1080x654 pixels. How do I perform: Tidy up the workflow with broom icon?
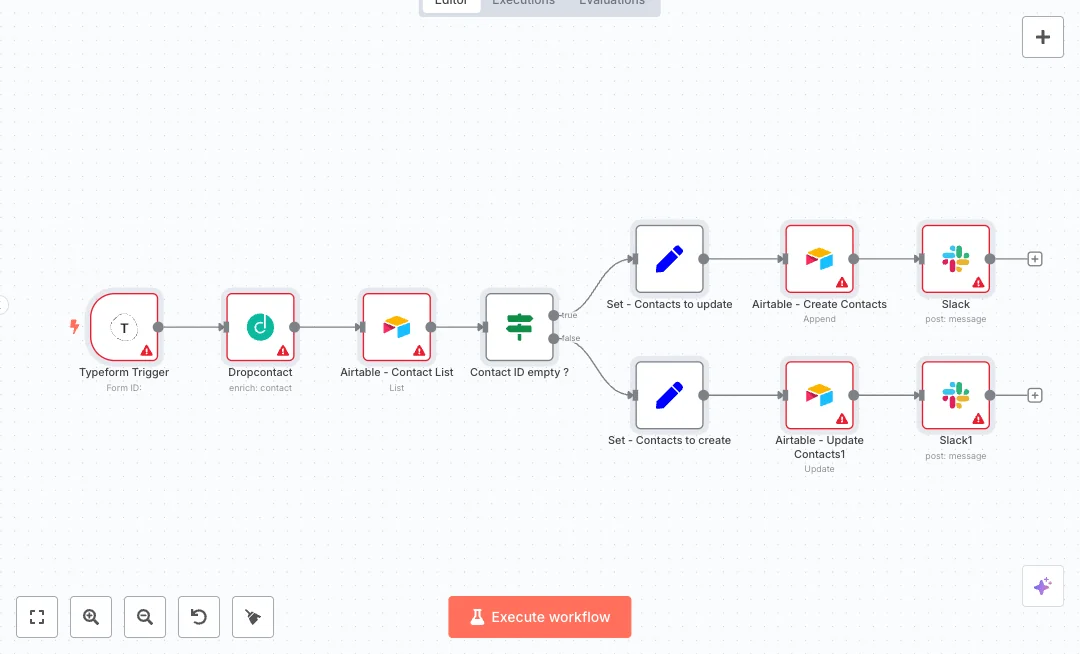[253, 617]
